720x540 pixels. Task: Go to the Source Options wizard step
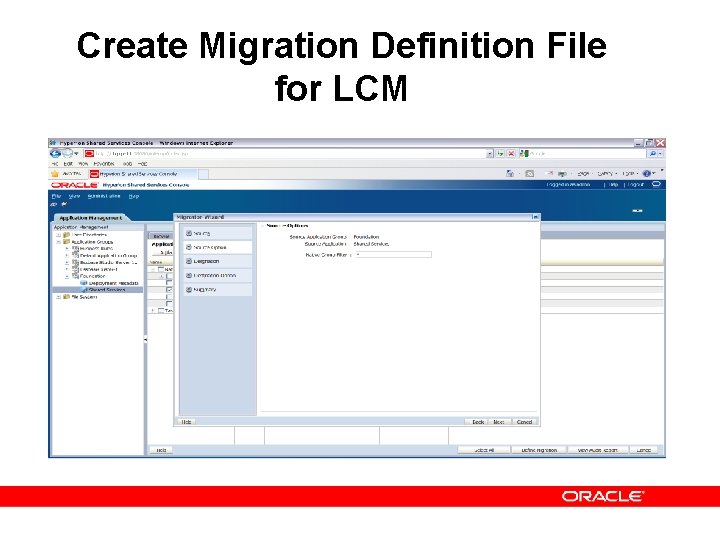218,247
